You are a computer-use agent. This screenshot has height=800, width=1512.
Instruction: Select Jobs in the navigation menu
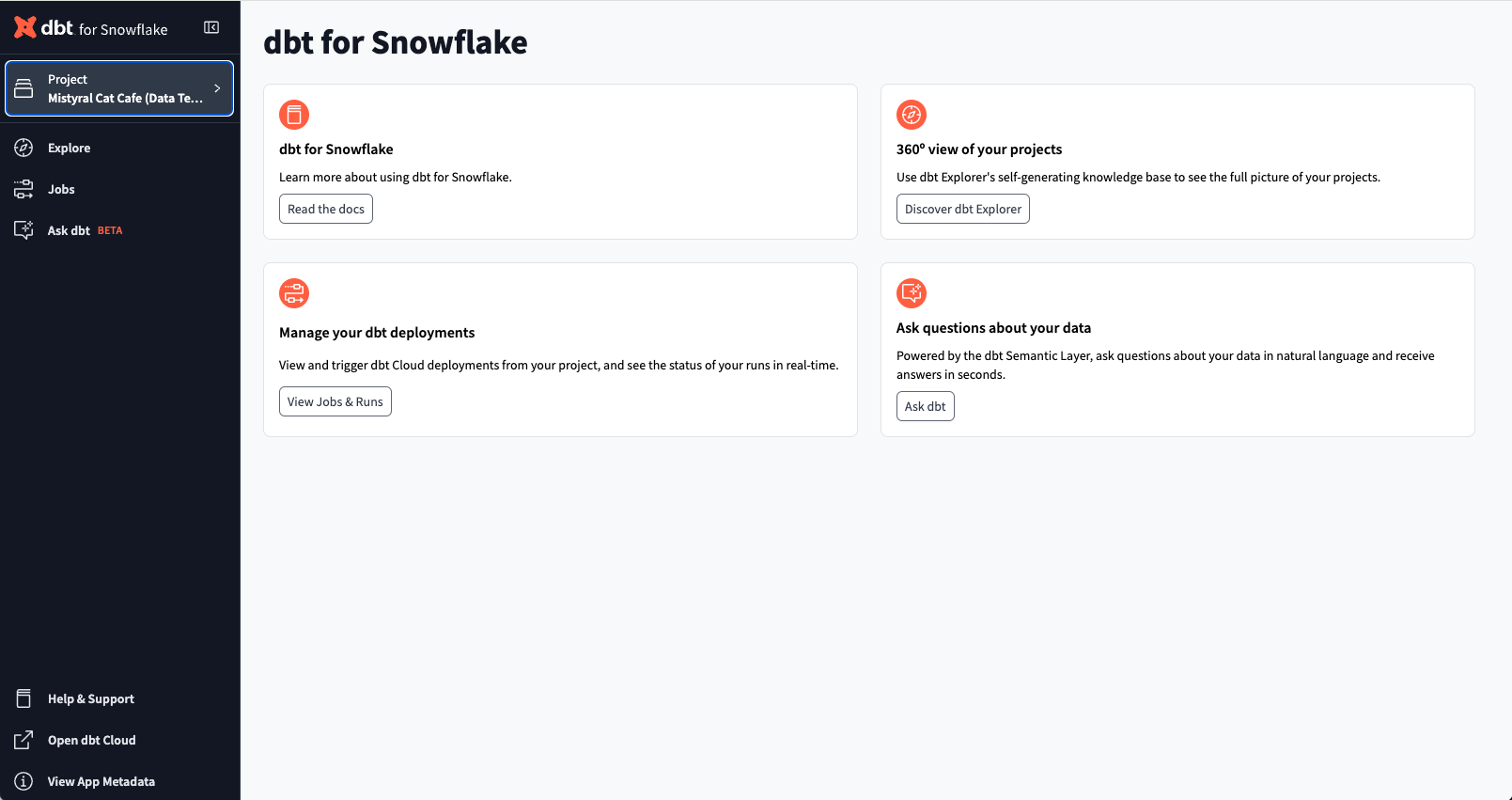click(x=60, y=189)
